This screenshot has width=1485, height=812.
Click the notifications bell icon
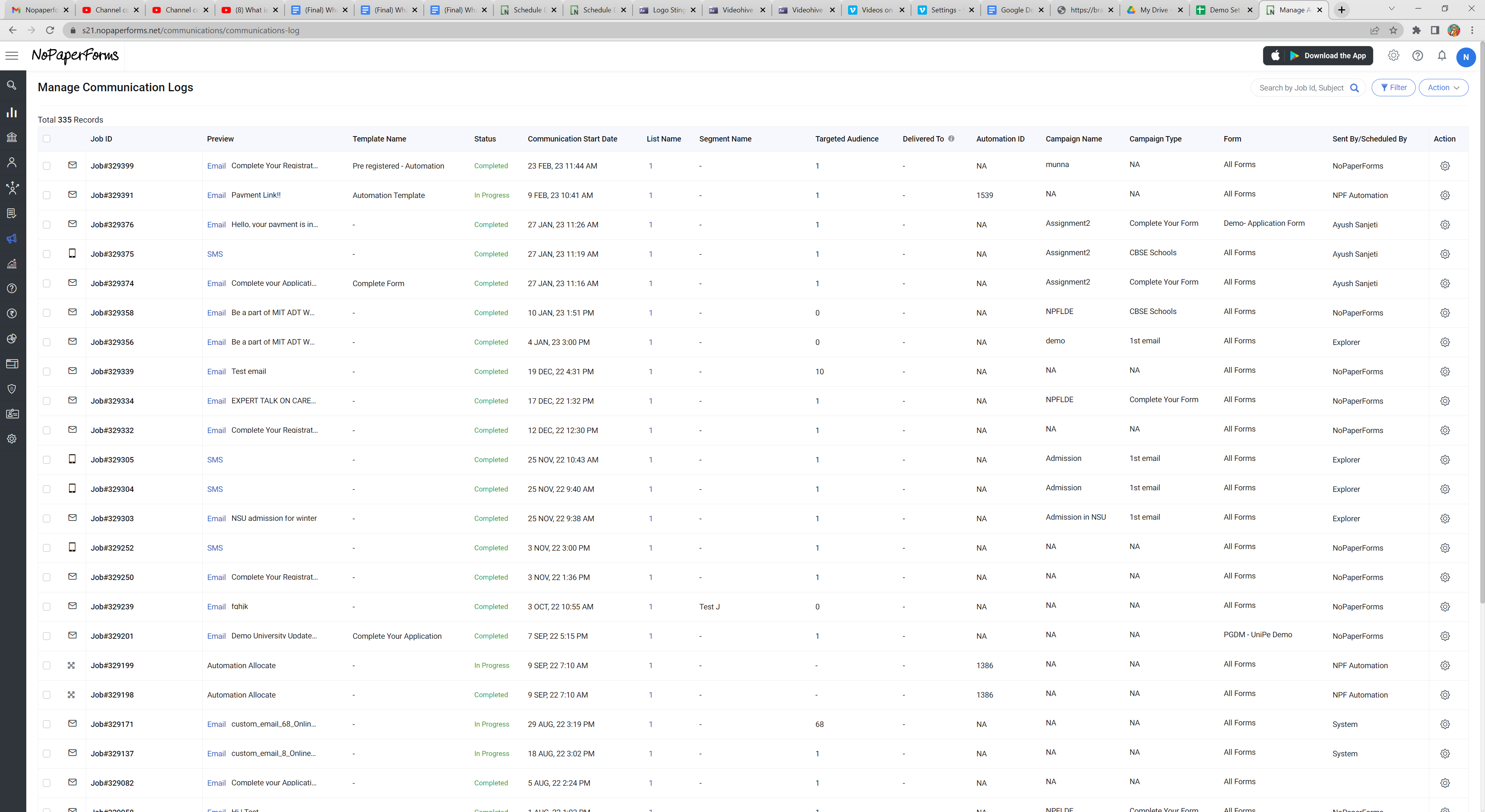point(1441,56)
